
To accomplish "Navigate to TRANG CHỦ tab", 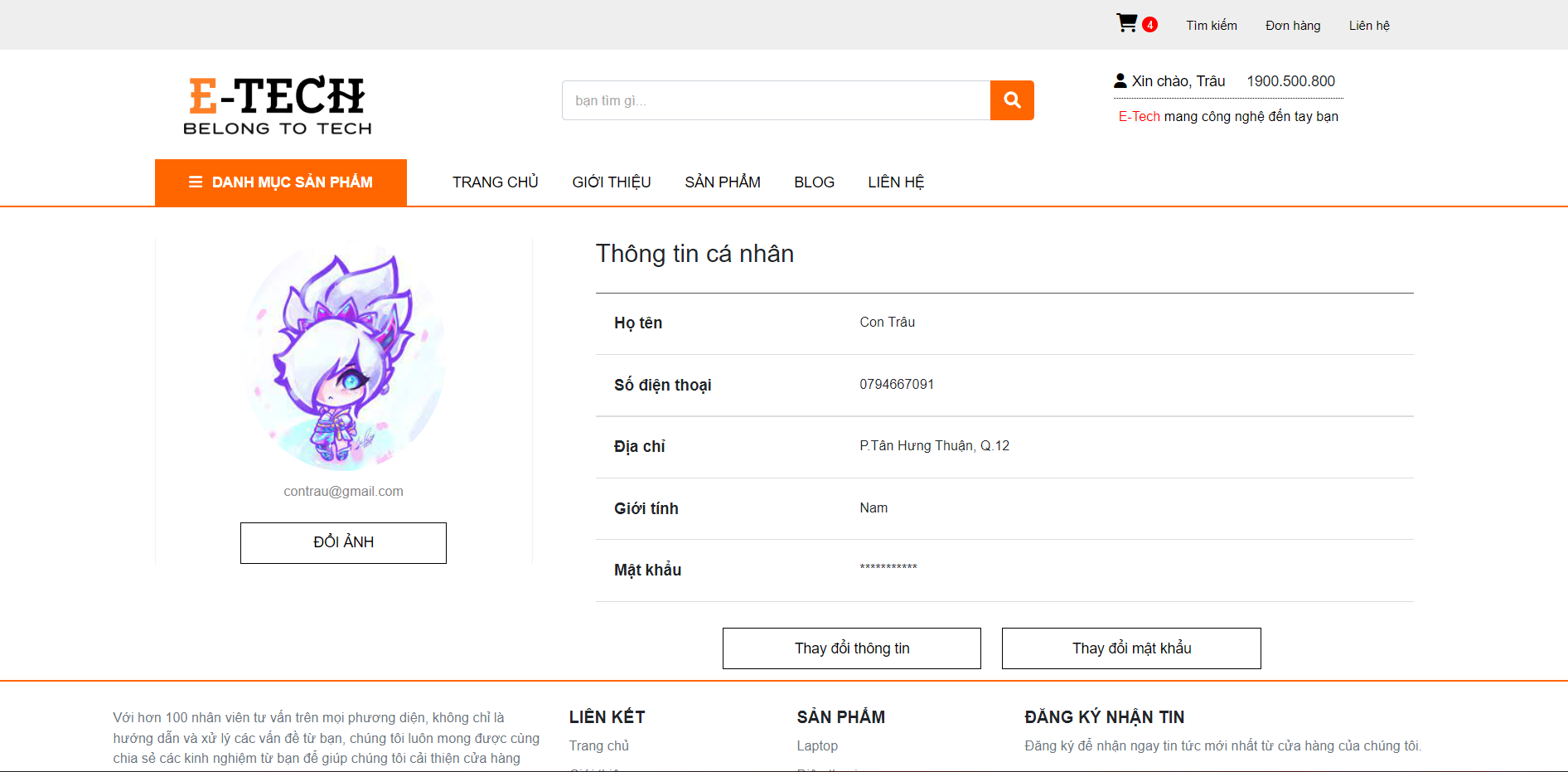I will (495, 182).
